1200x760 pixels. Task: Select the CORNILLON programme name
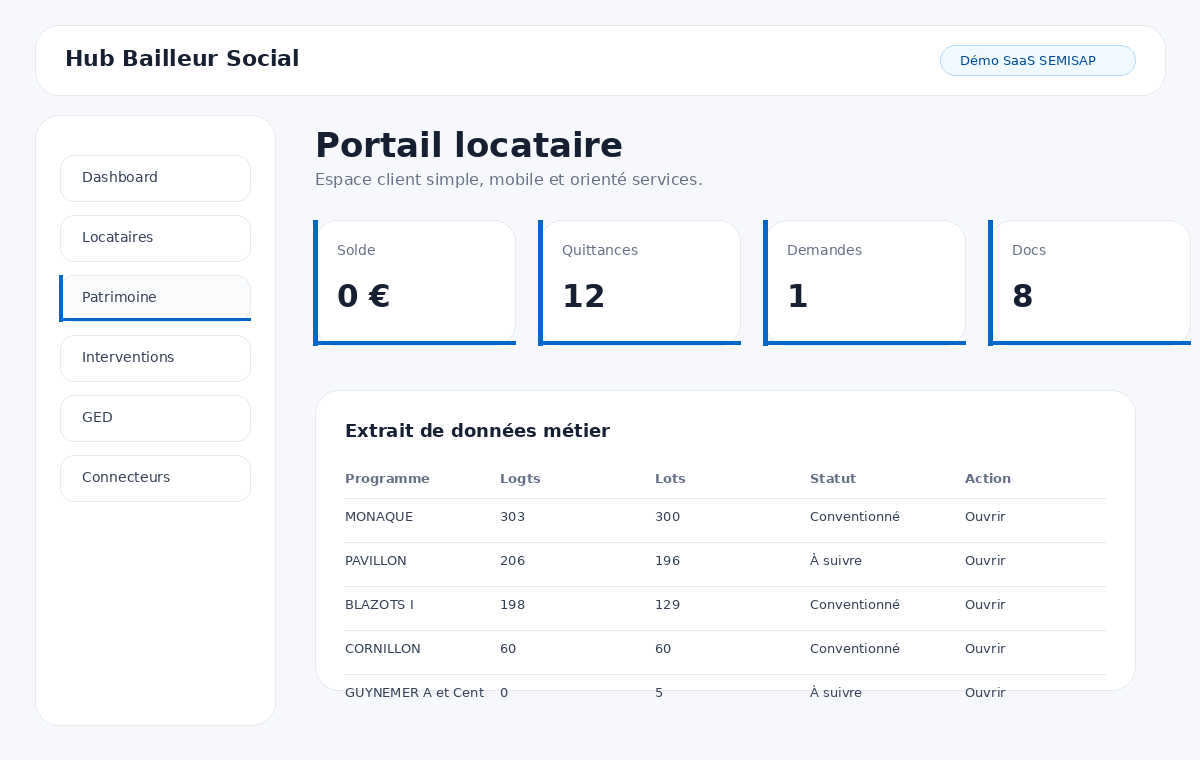click(383, 649)
